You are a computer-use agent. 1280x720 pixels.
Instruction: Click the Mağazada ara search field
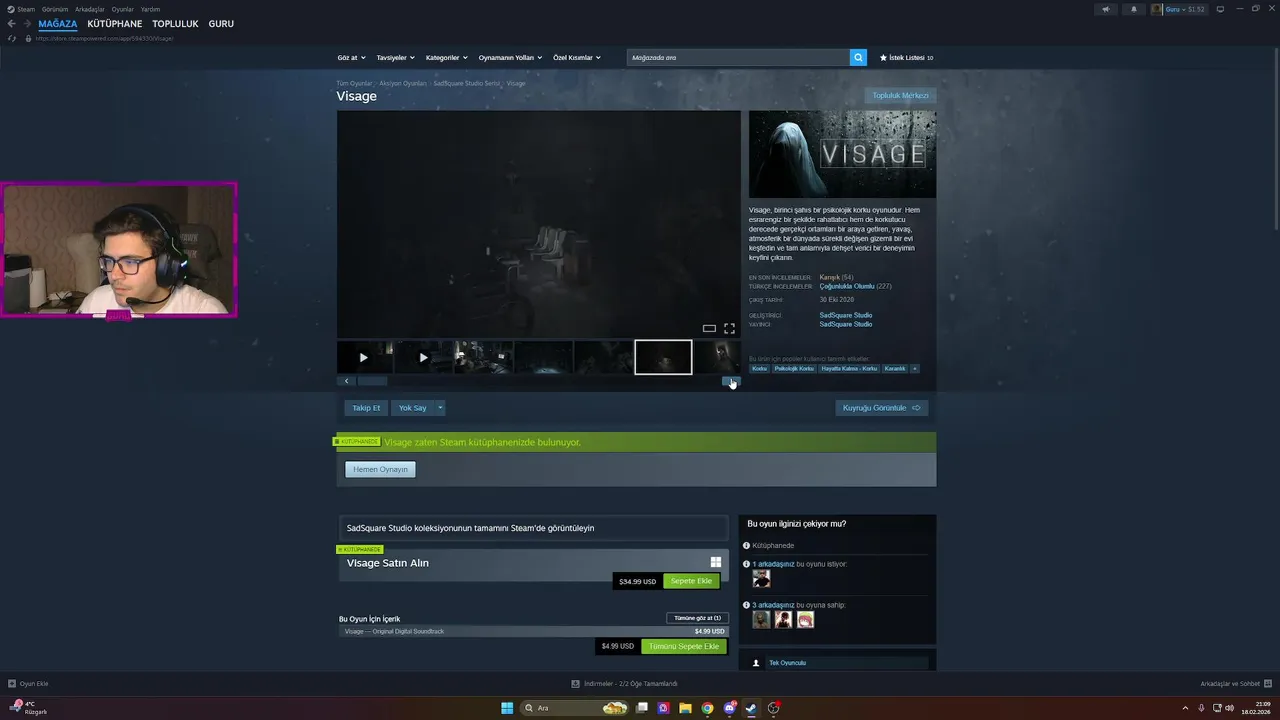click(738, 57)
